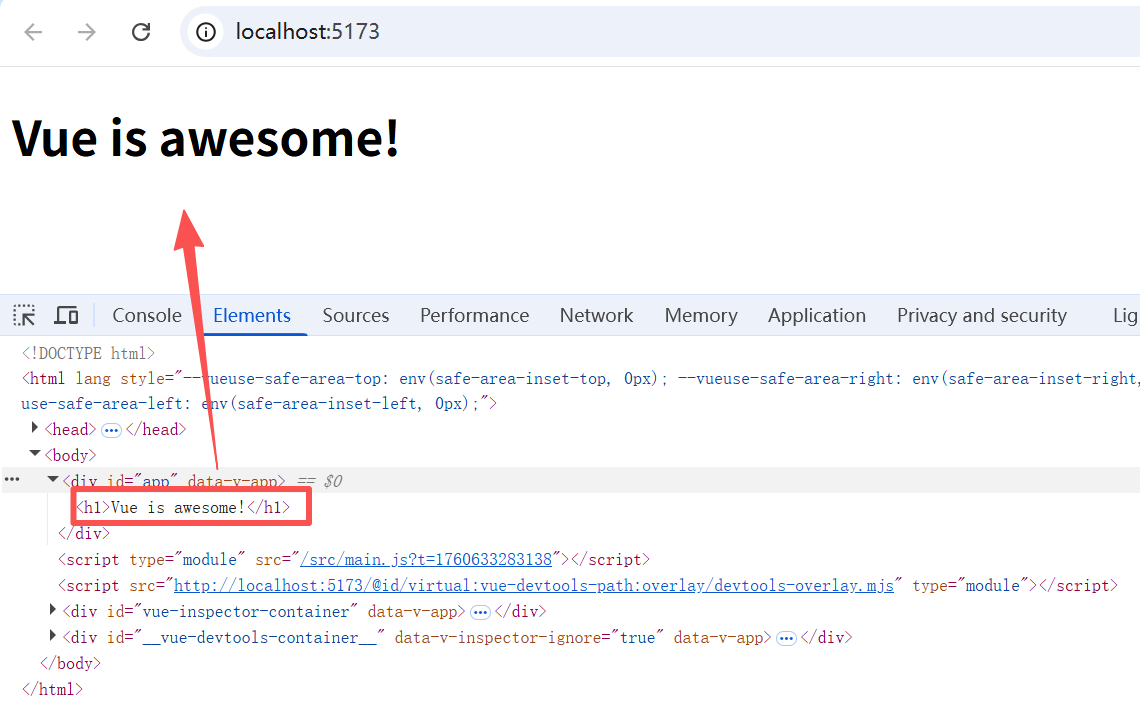The height and width of the screenshot is (711, 1140).
Task: Open the Network tab
Action: 596,316
